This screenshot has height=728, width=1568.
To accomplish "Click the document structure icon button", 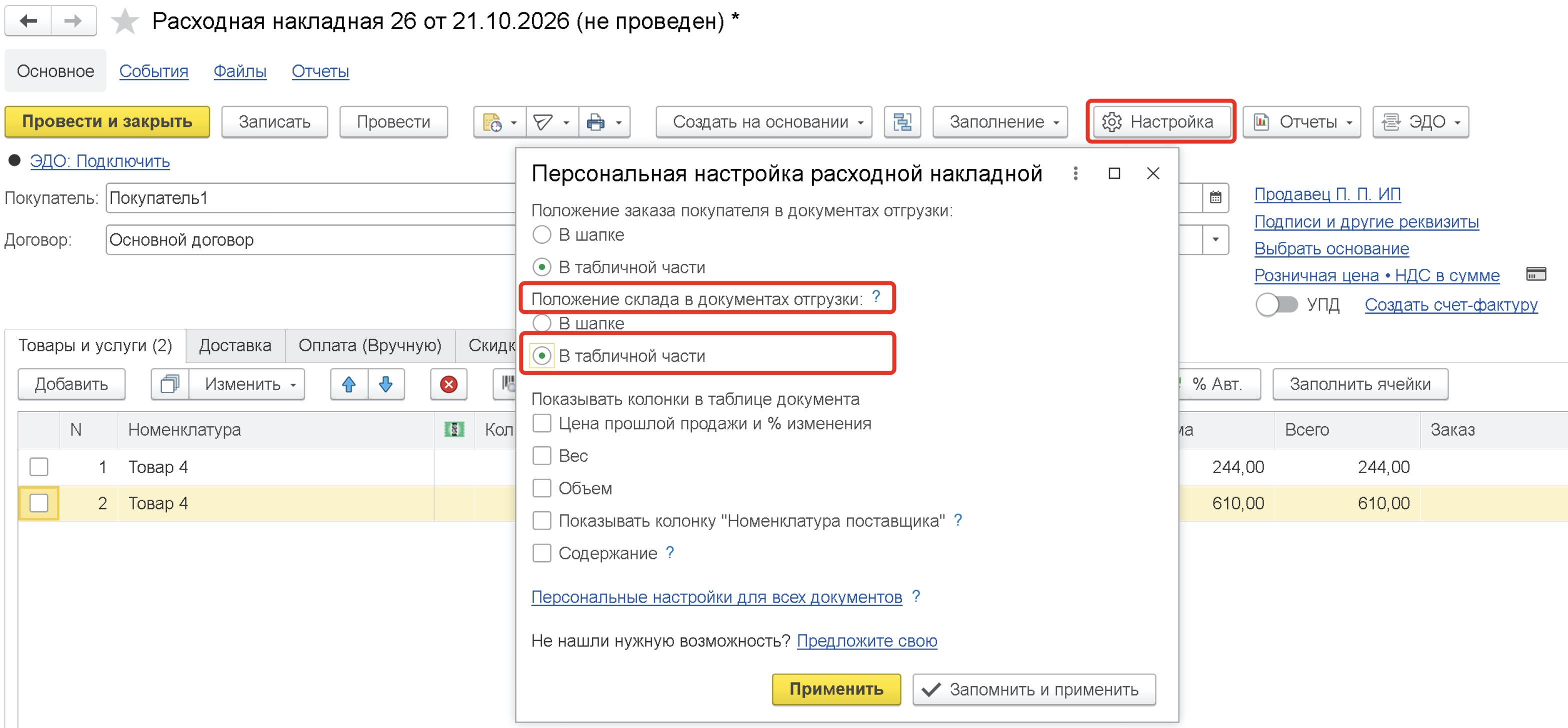I will click(x=902, y=122).
